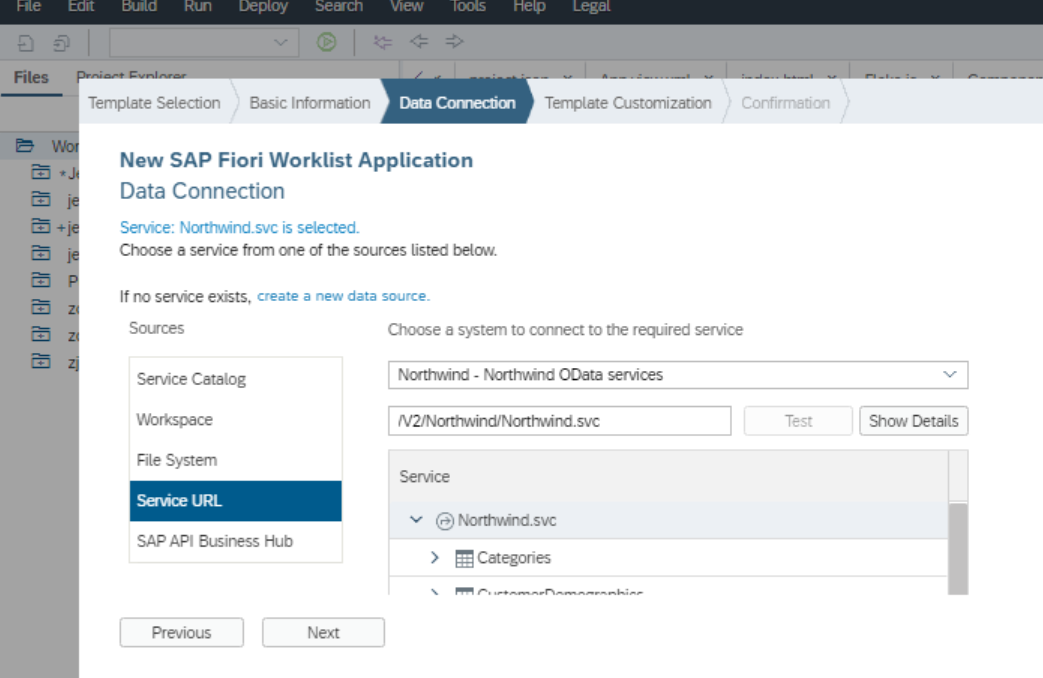The image size is (1043, 678).
Task: Click the service URL input field
Action: [559, 421]
